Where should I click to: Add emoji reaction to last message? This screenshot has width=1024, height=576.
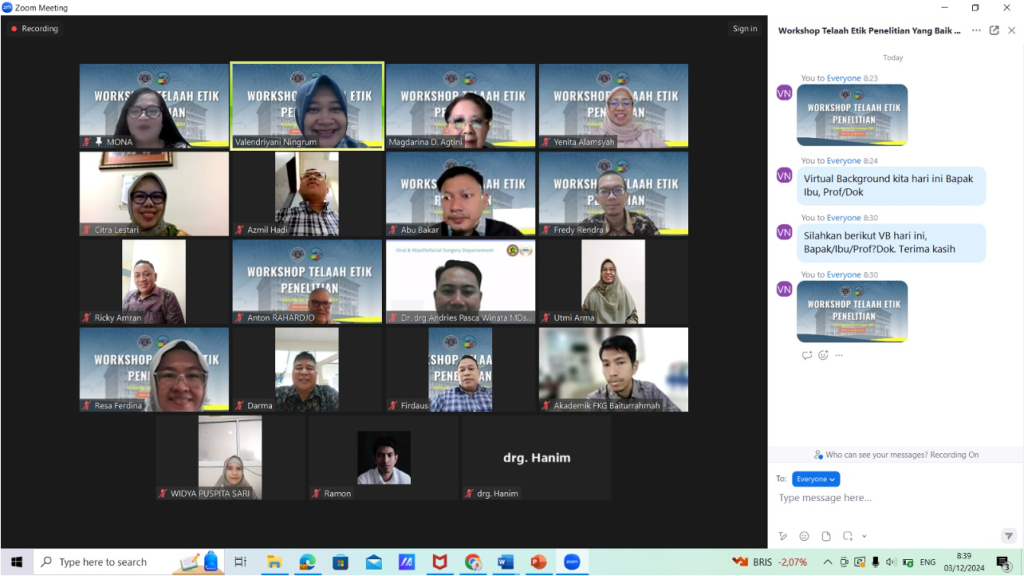[823, 355]
